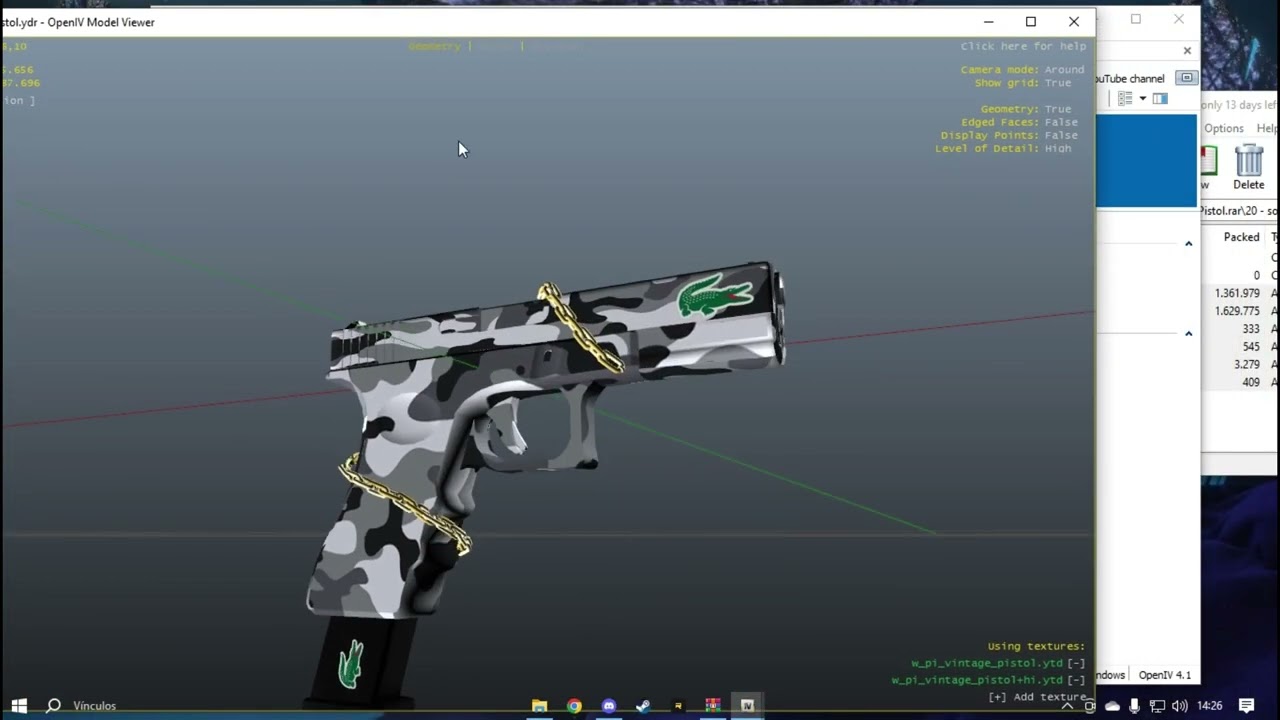This screenshot has height=720, width=1280.
Task: Open network settings tray icon
Action: [x=1157, y=706]
